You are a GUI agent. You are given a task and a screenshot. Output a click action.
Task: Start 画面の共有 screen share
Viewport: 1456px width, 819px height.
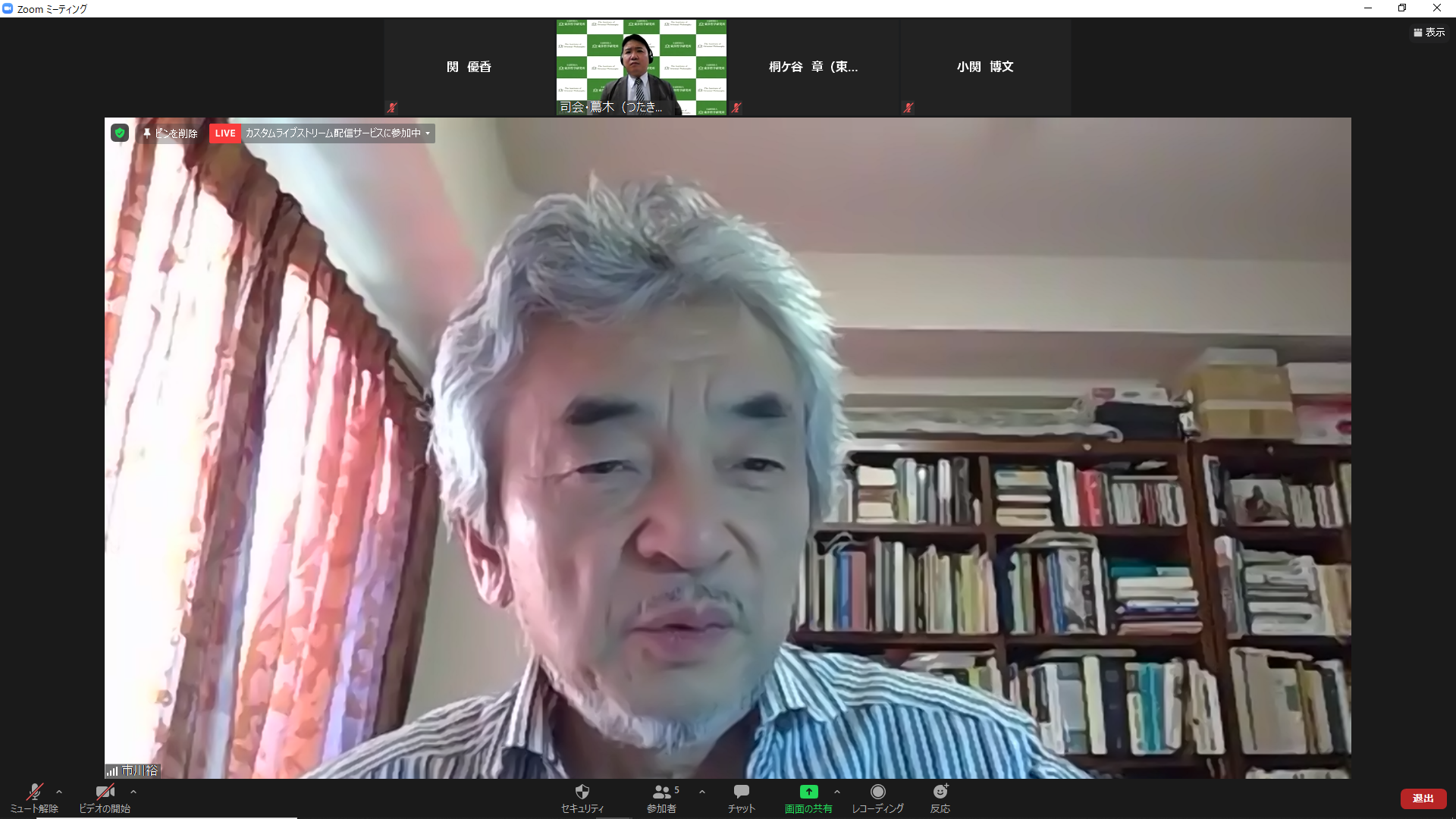coord(808,799)
